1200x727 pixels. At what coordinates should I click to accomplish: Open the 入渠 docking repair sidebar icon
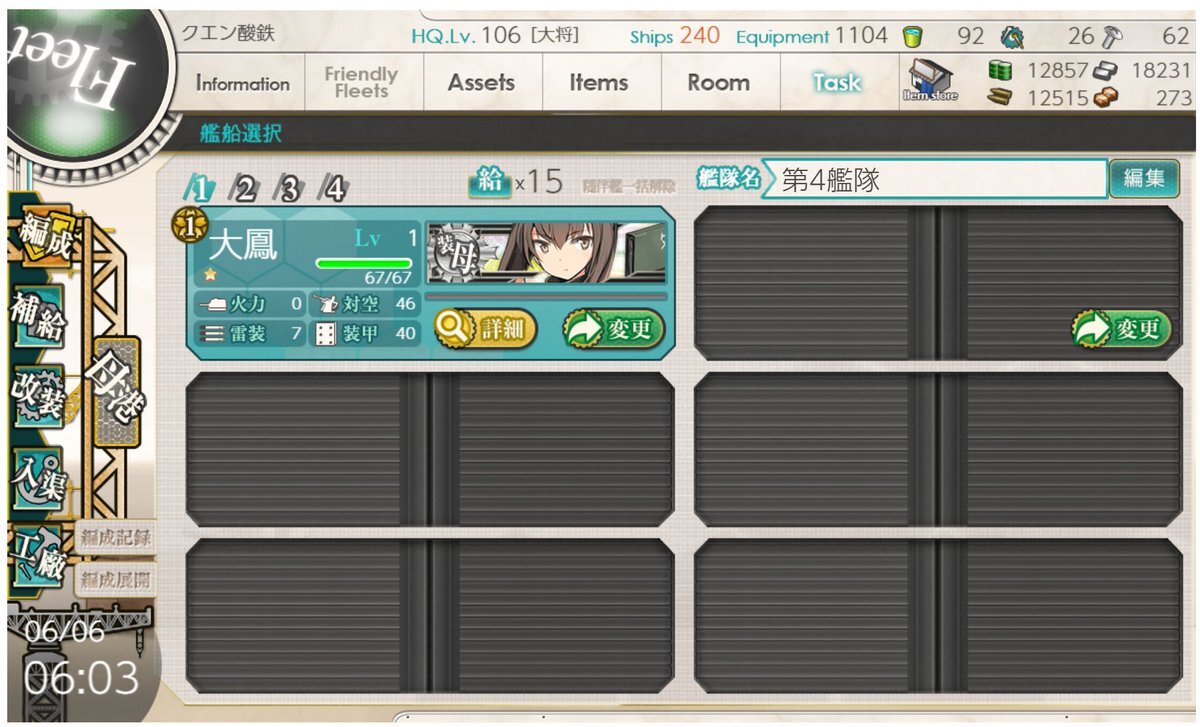click(x=38, y=473)
